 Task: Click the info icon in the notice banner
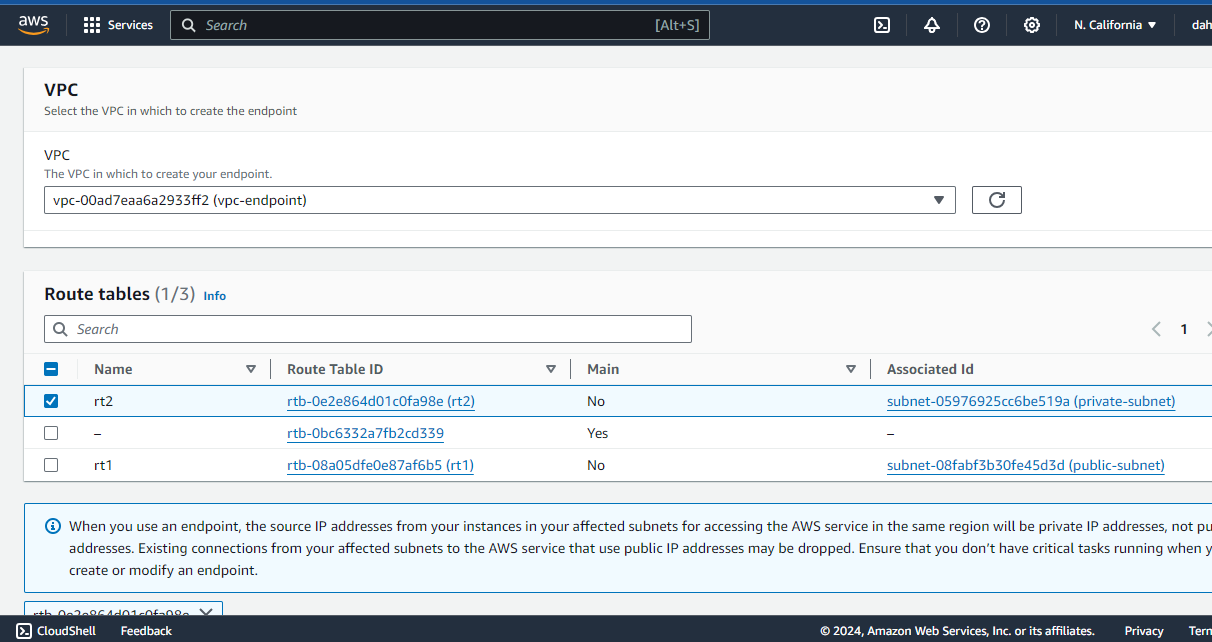pos(53,526)
